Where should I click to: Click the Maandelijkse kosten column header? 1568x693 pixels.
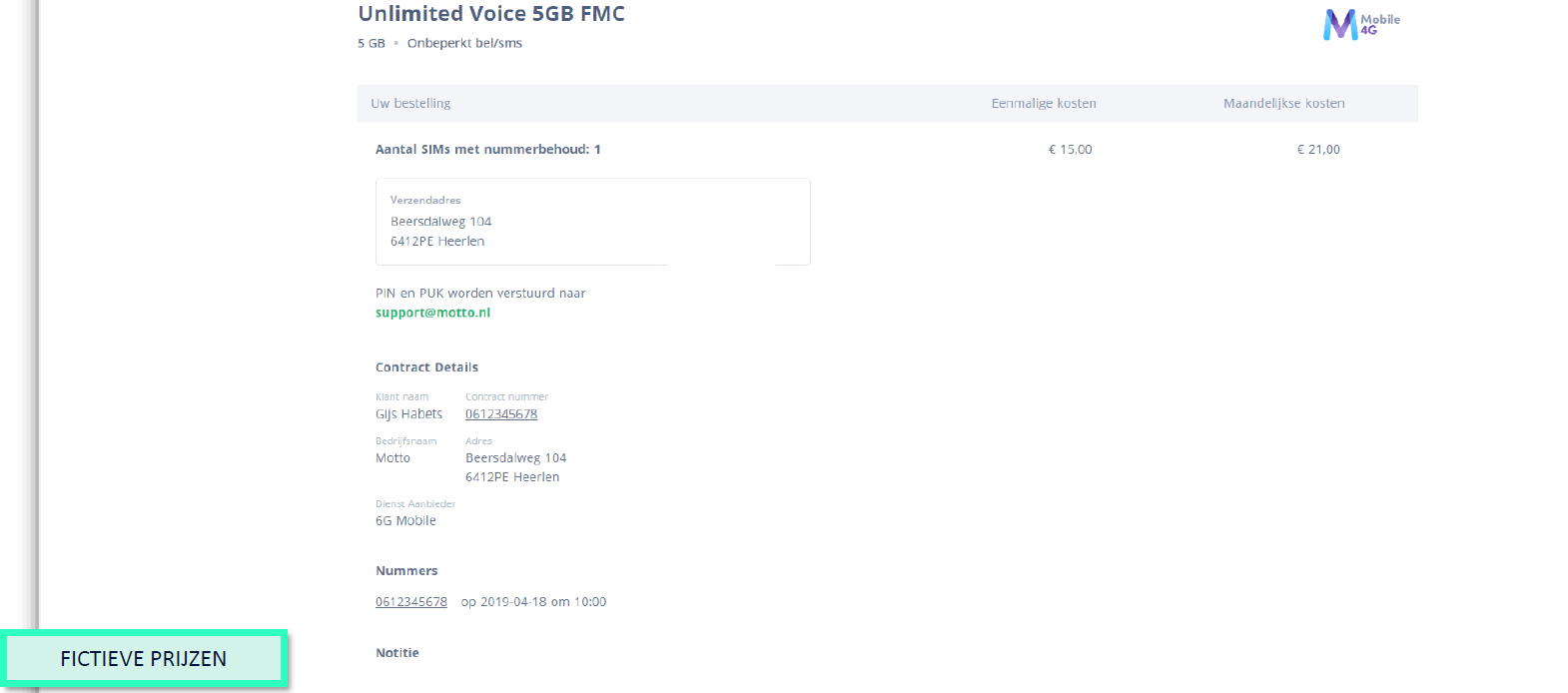click(x=1284, y=103)
